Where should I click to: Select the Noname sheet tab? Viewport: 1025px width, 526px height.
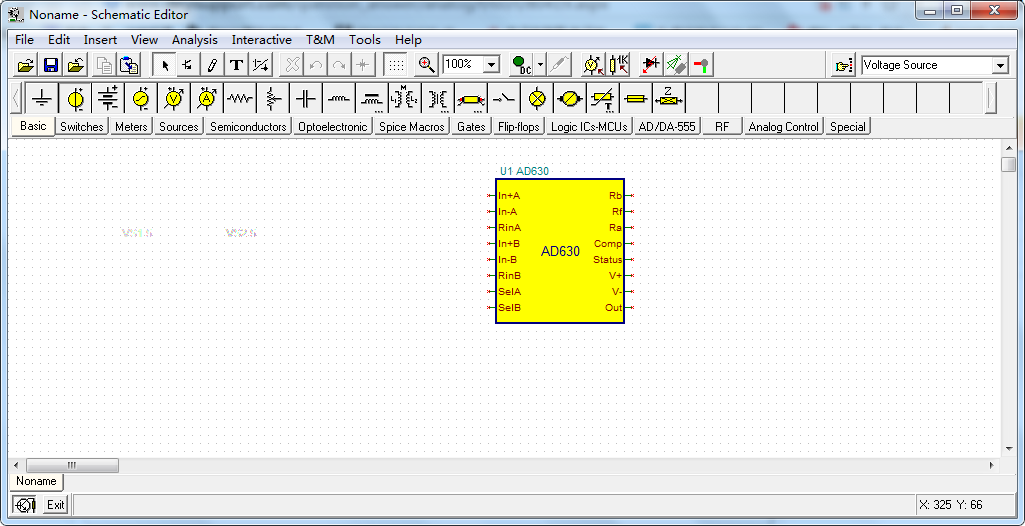click(37, 481)
